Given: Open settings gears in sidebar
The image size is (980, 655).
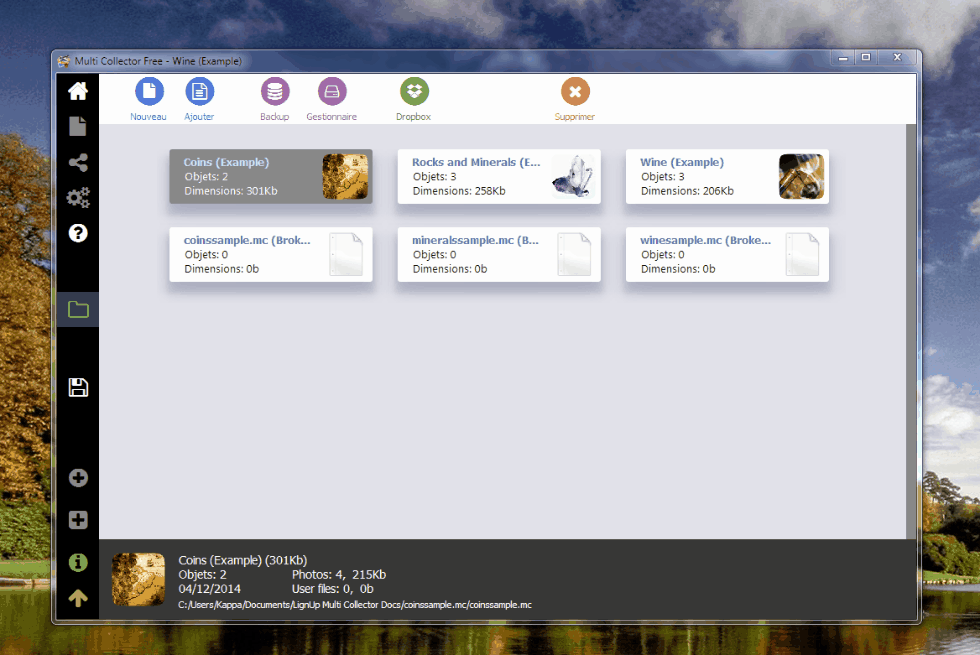Looking at the screenshot, I should 78,198.
